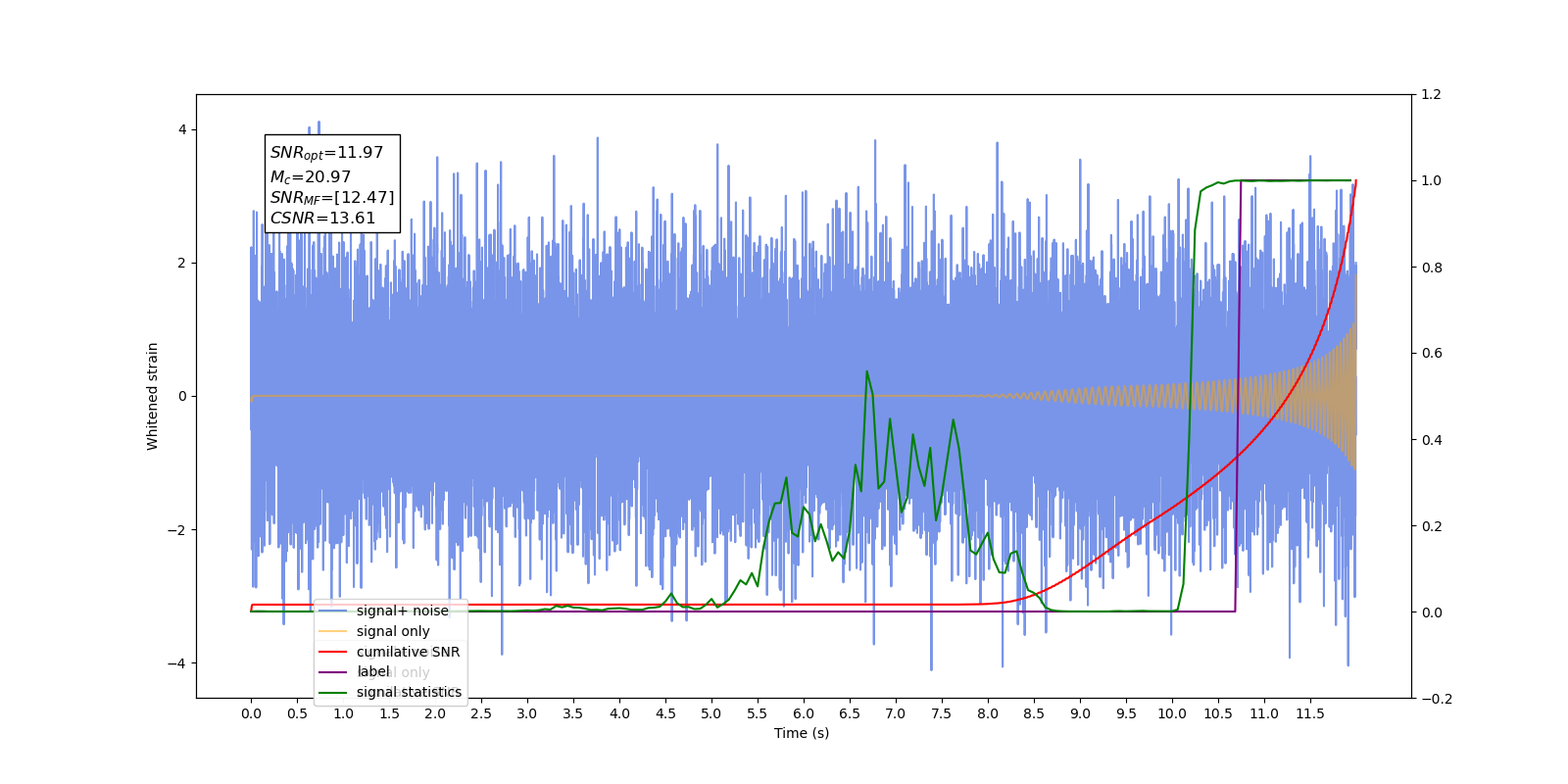Click the SNRMF=[12.47] annotation text
Screen dimensions: 1568x784
click(x=332, y=198)
